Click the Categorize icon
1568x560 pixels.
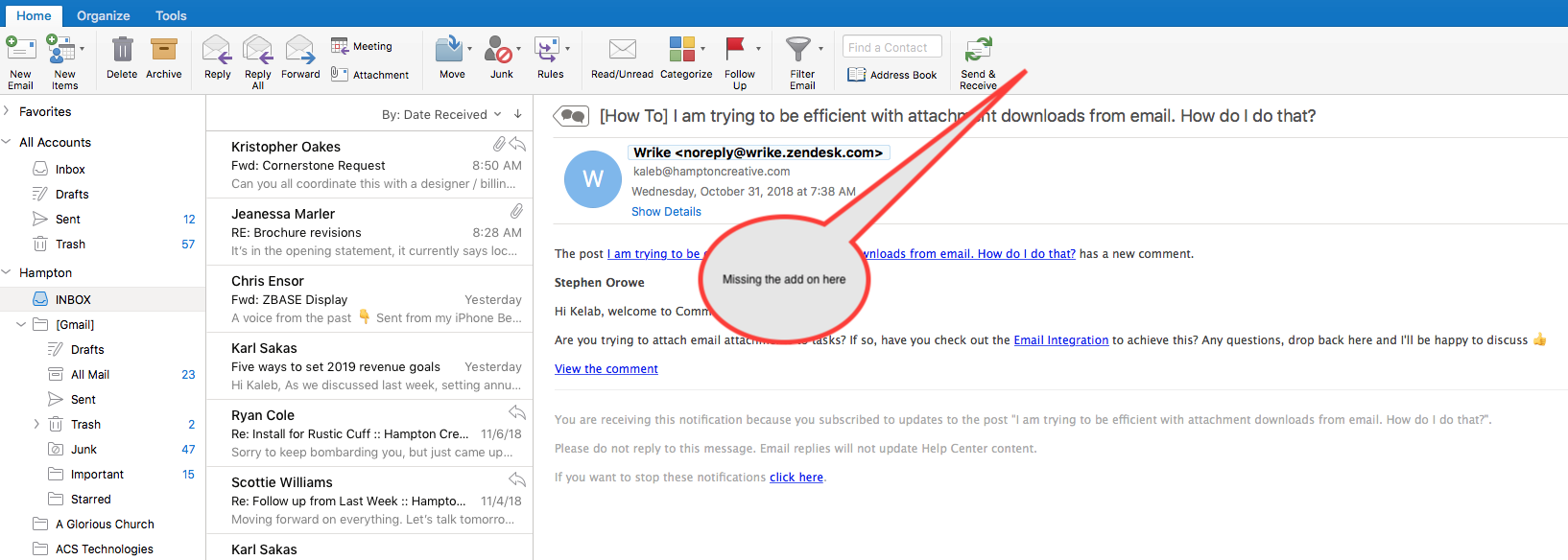pos(682,51)
